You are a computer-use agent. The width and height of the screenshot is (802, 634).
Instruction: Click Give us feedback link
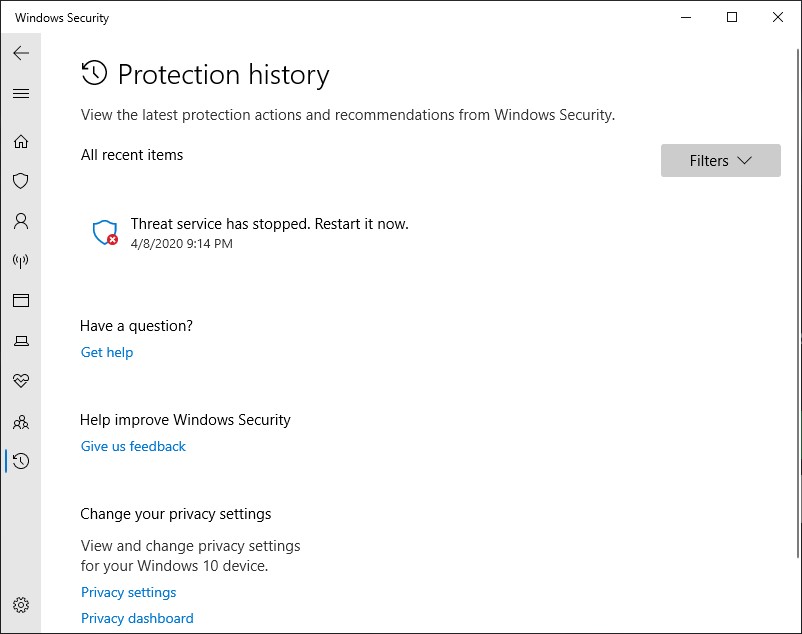point(133,446)
